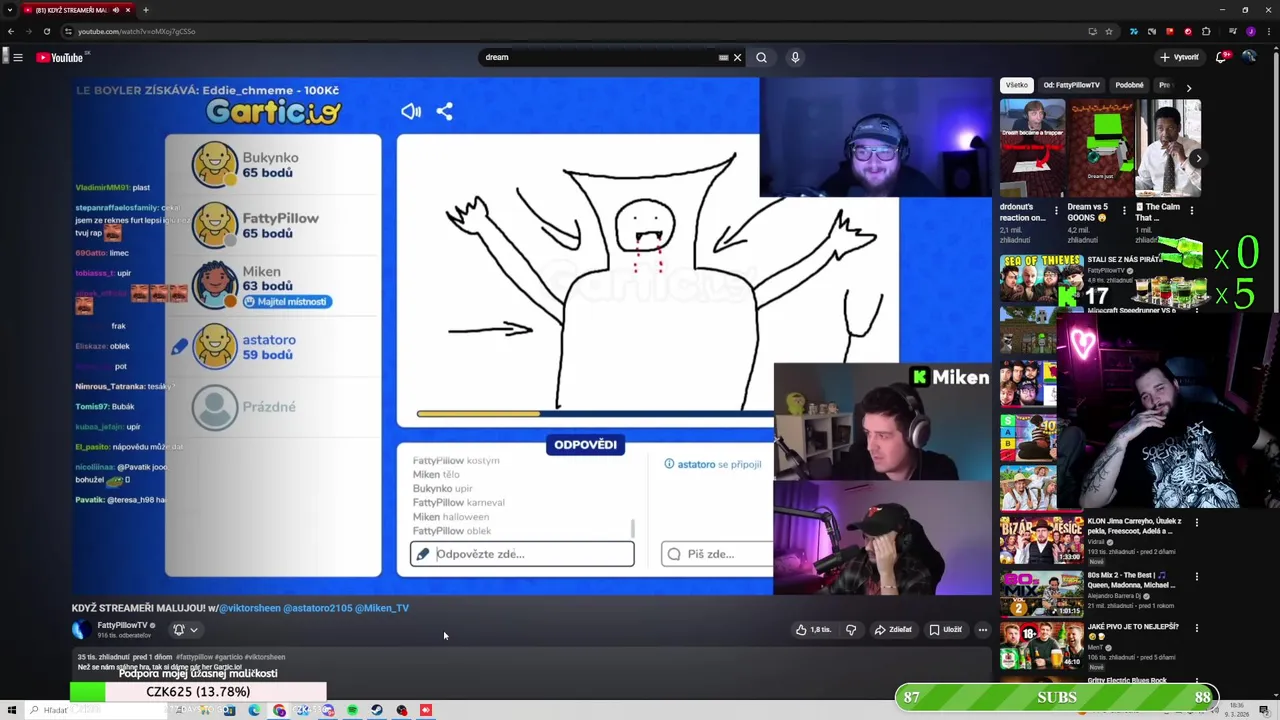
Task: Show more filter chips with the right arrow
Action: coord(1188,88)
